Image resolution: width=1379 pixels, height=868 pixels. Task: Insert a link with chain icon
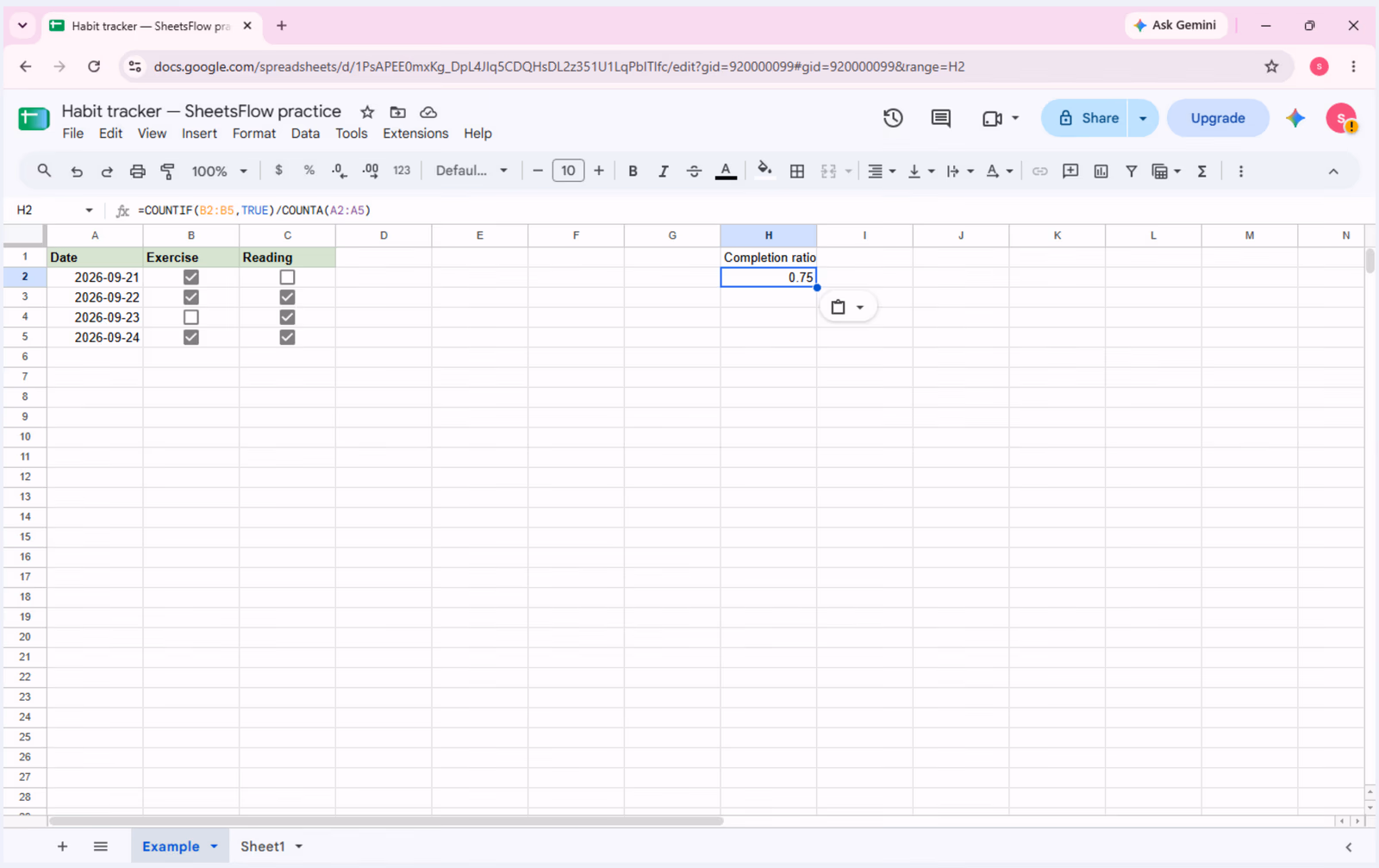[x=1040, y=172]
